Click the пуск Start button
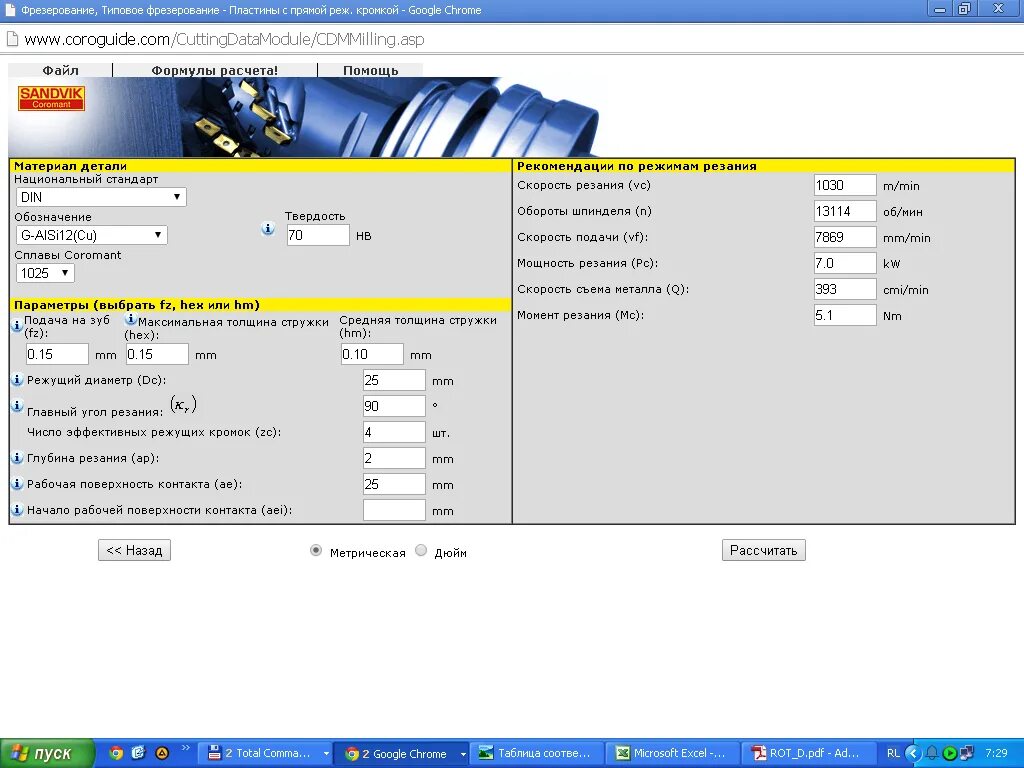Image resolution: width=1024 pixels, height=768 pixels. coord(48,754)
